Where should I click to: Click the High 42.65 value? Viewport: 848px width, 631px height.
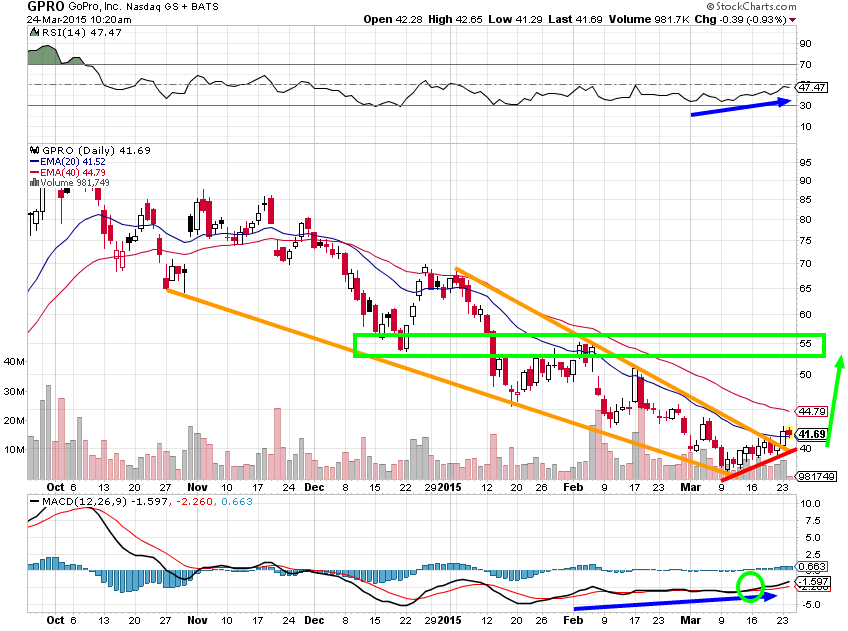455,19
